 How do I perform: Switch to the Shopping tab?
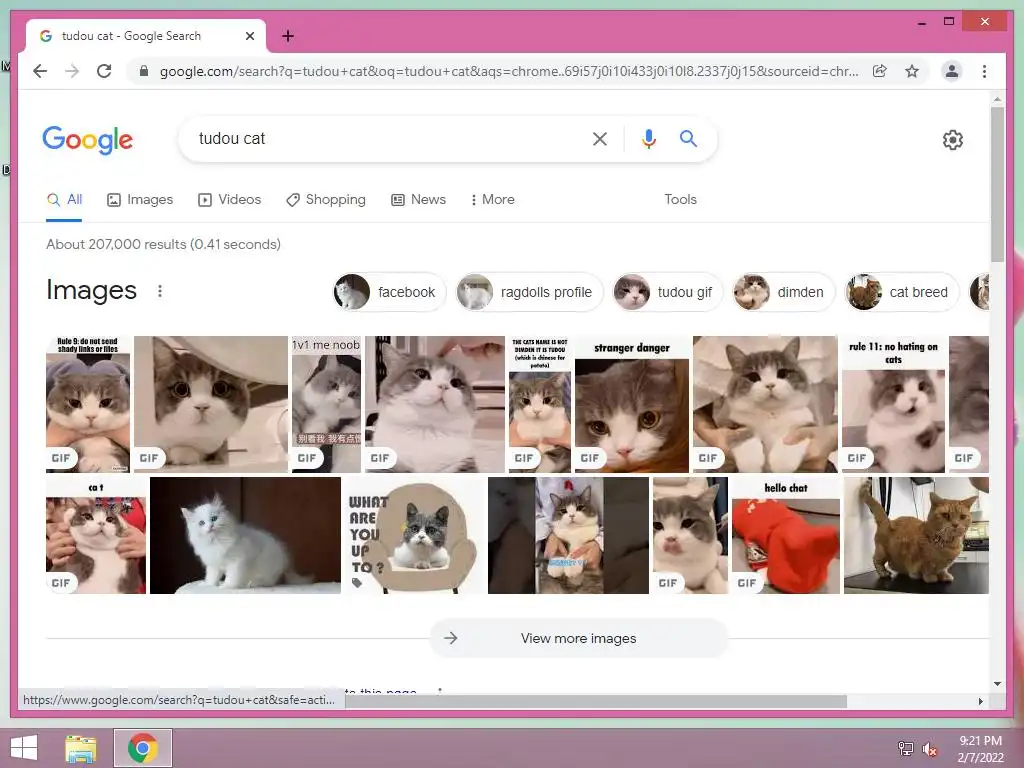326,200
